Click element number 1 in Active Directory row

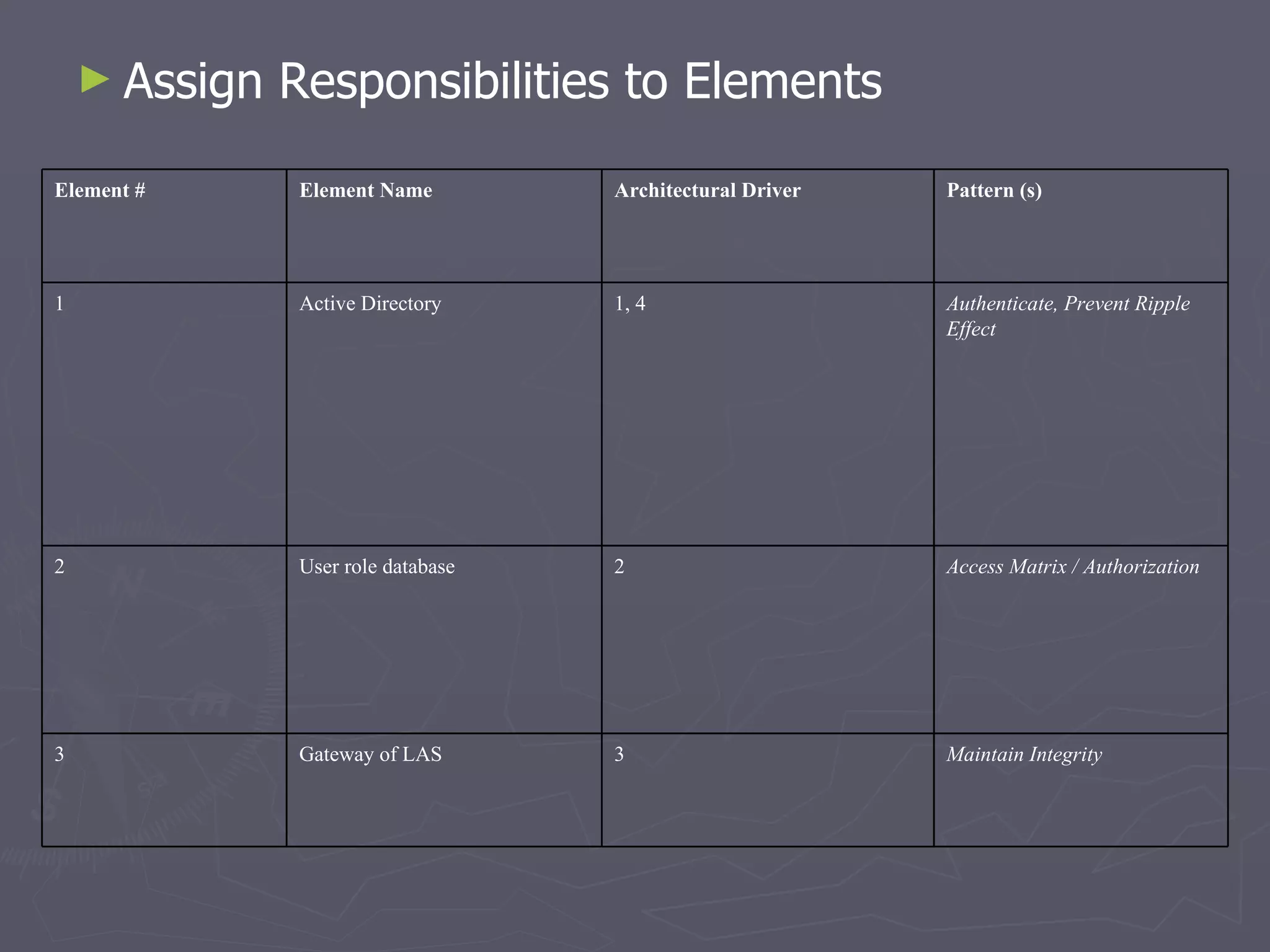(164, 414)
